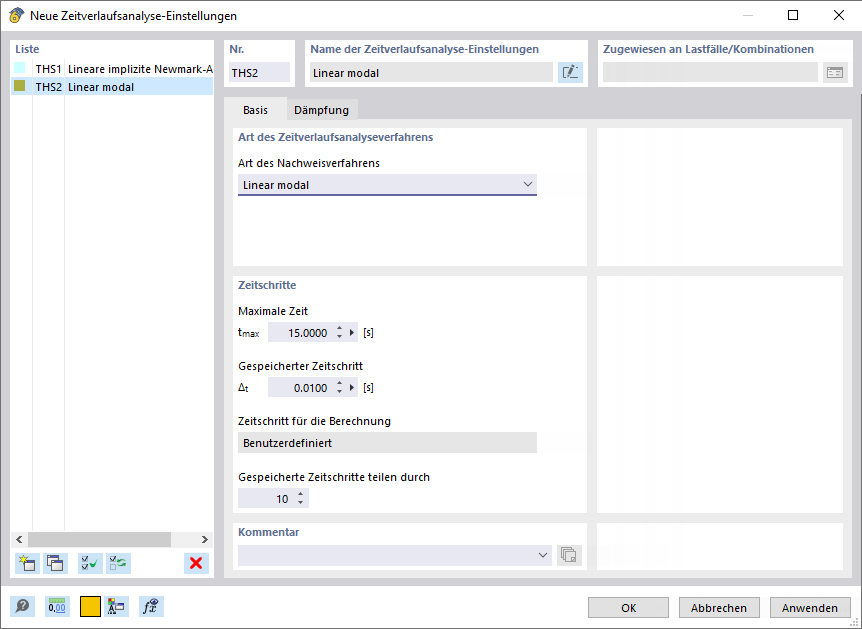Select the THS2 Linear modal list row
862x629 pixels.
click(112, 87)
